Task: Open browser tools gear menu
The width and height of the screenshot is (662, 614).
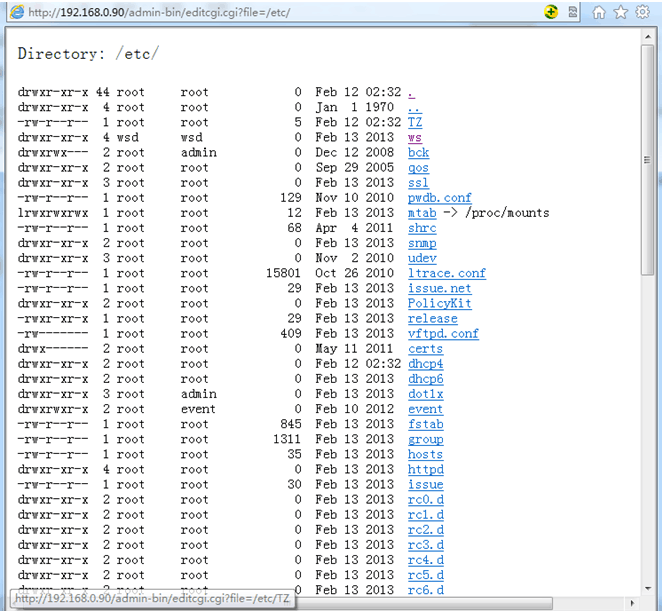Action: point(643,12)
